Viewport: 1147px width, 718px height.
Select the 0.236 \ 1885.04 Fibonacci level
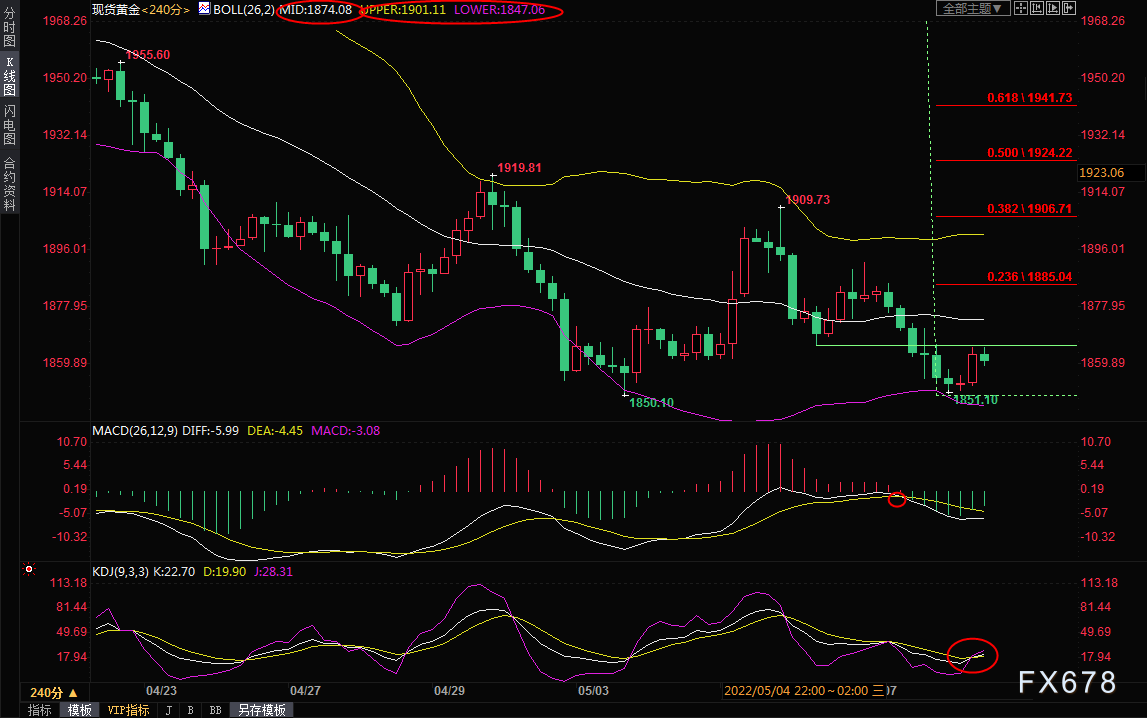[1029, 276]
